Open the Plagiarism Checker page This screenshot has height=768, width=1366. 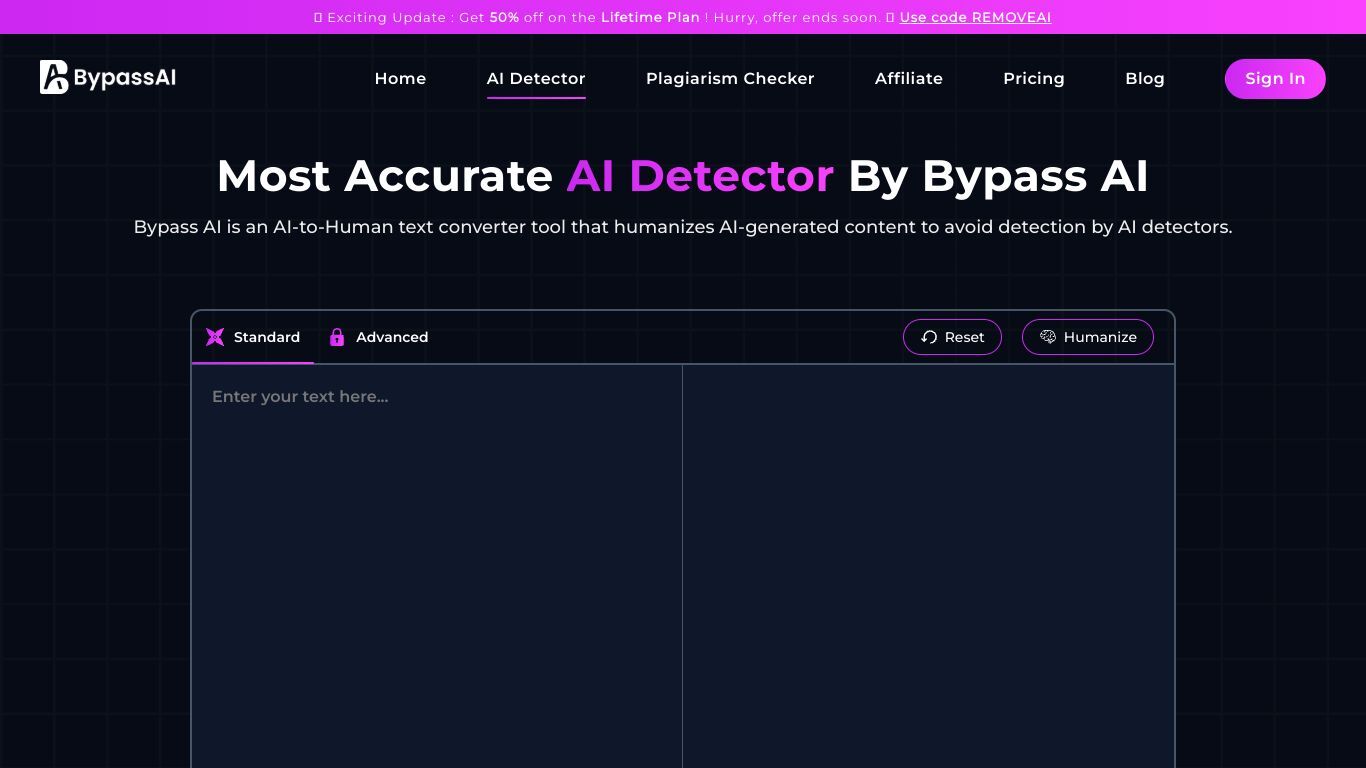pos(730,78)
